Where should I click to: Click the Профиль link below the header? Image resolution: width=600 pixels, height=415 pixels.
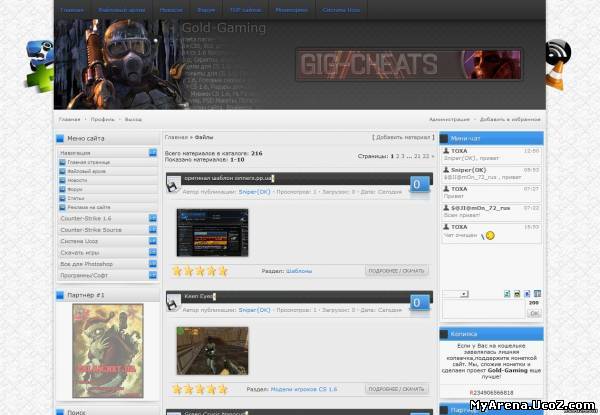click(103, 119)
